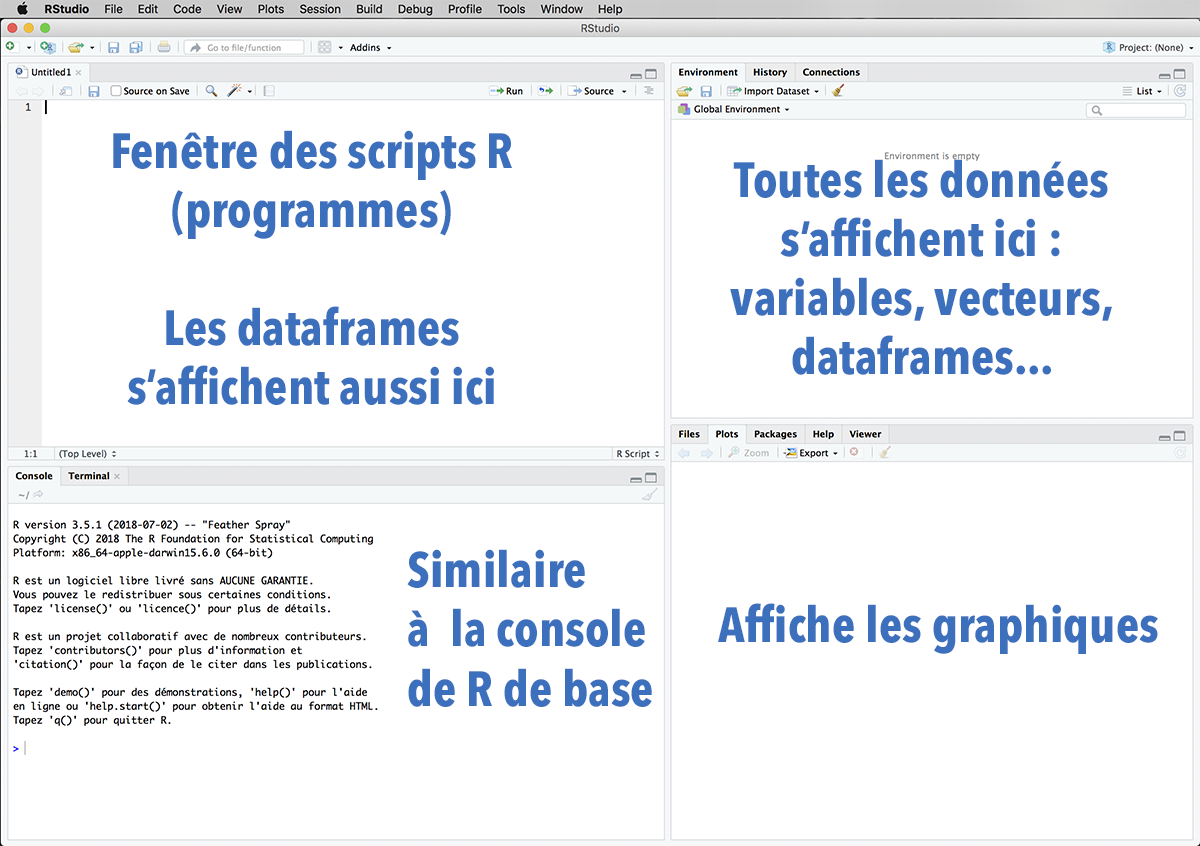Click the print current file icon

(x=164, y=47)
